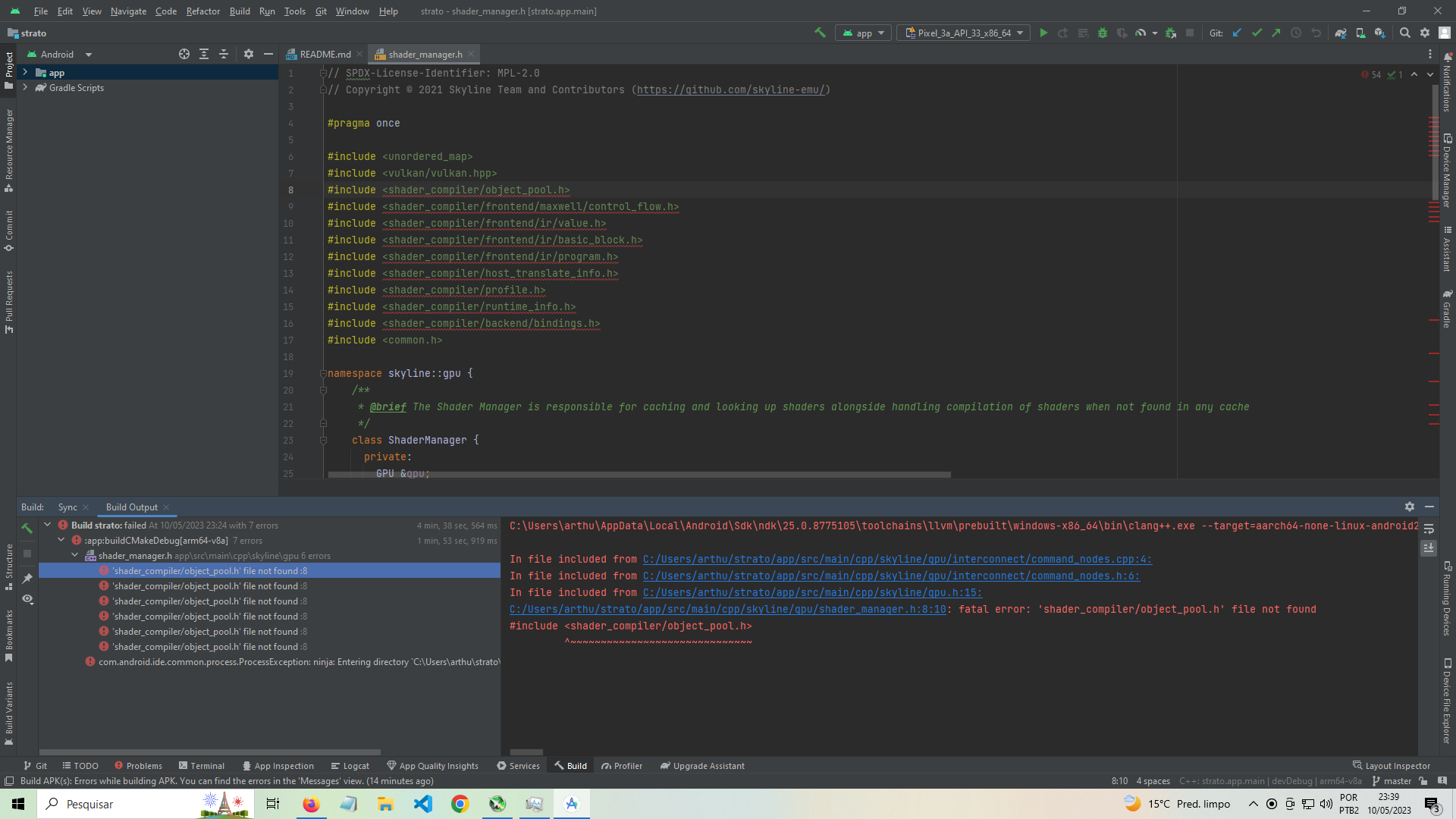
Task: Commit changes using the Git checkmark icon
Action: 1257,33
